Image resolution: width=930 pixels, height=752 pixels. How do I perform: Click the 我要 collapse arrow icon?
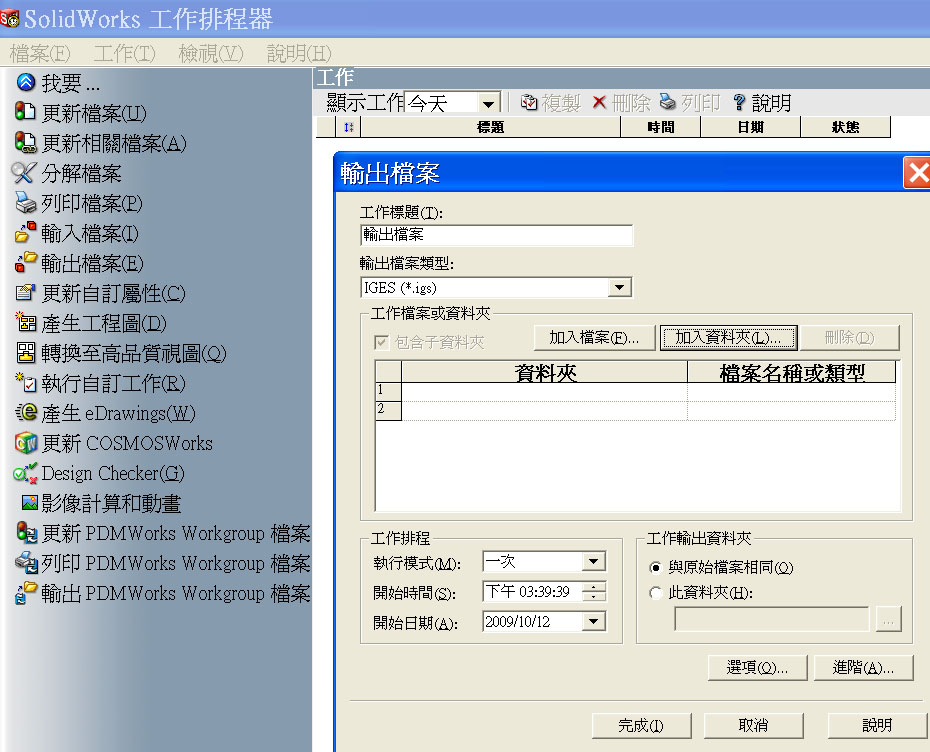26,82
